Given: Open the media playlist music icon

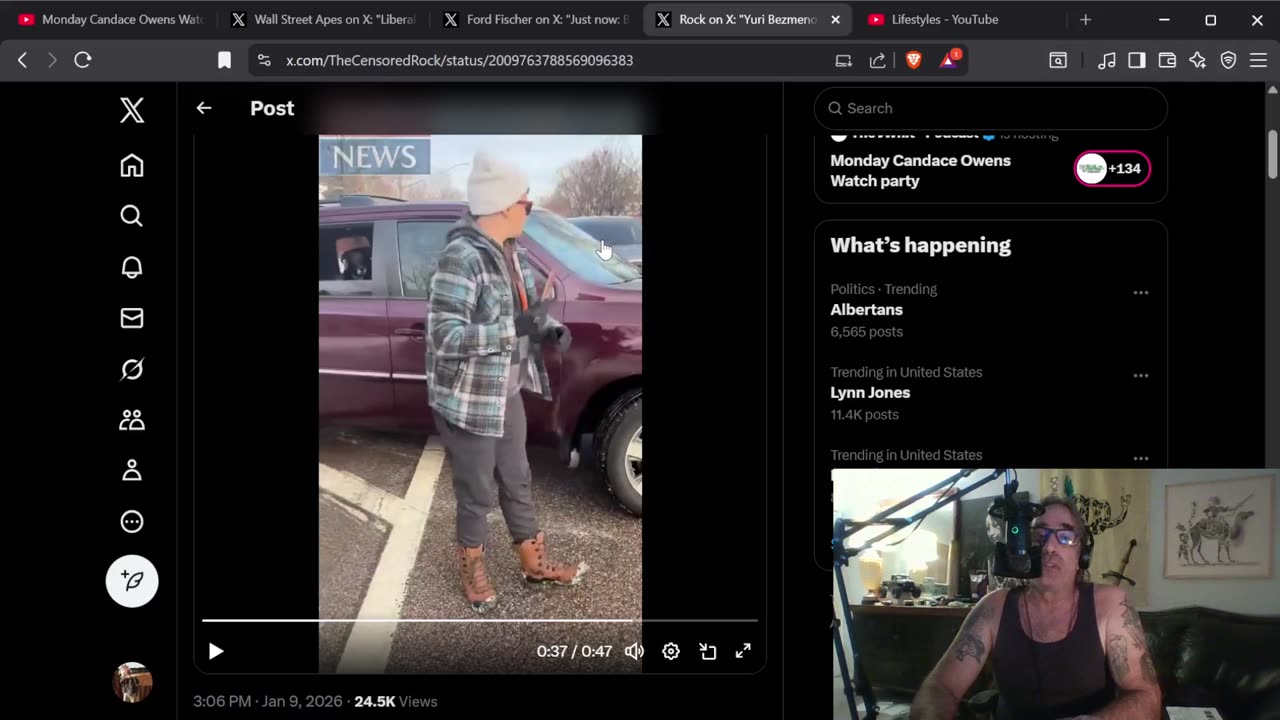Looking at the screenshot, I should point(1106,60).
